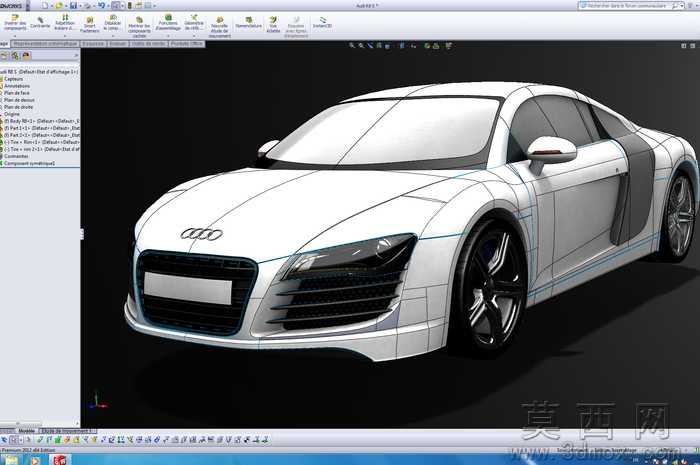Select Plan de droite in the tree

click(19, 108)
